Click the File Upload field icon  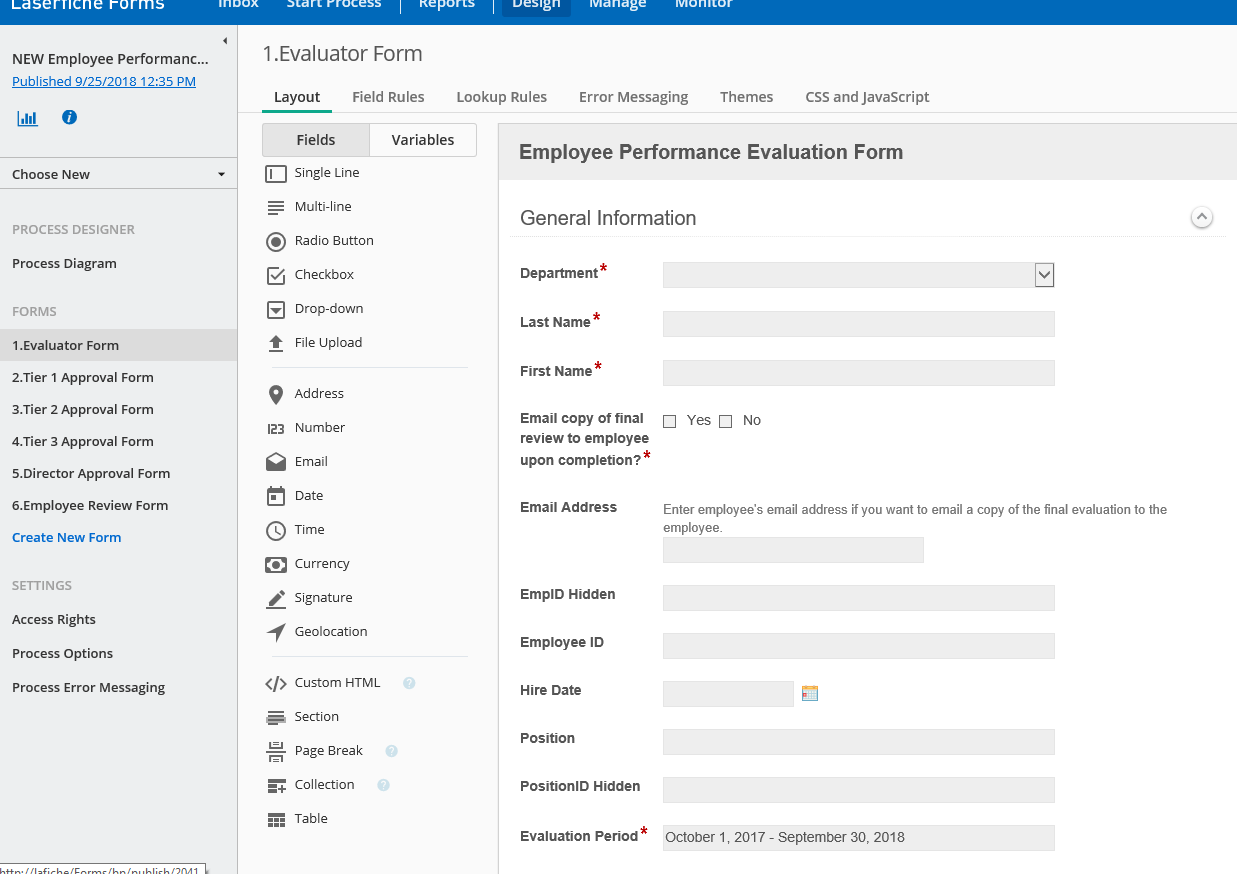click(276, 343)
